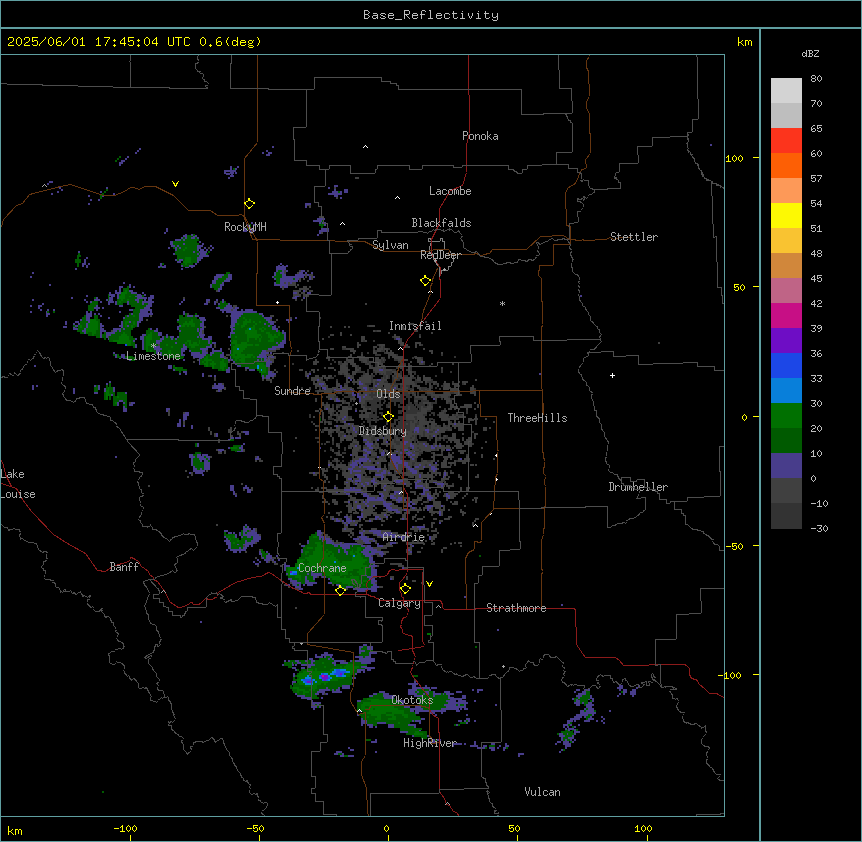Click the Okotoks town label
This screenshot has height=842, width=862.
pyautogui.click(x=412, y=700)
